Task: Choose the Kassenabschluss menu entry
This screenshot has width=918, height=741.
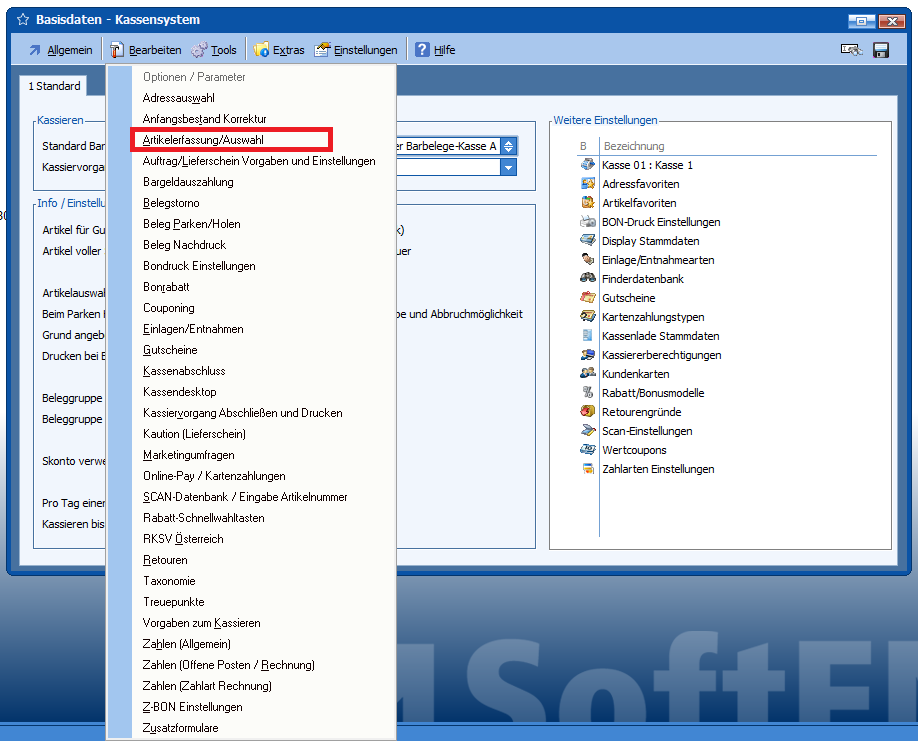Action: point(184,371)
